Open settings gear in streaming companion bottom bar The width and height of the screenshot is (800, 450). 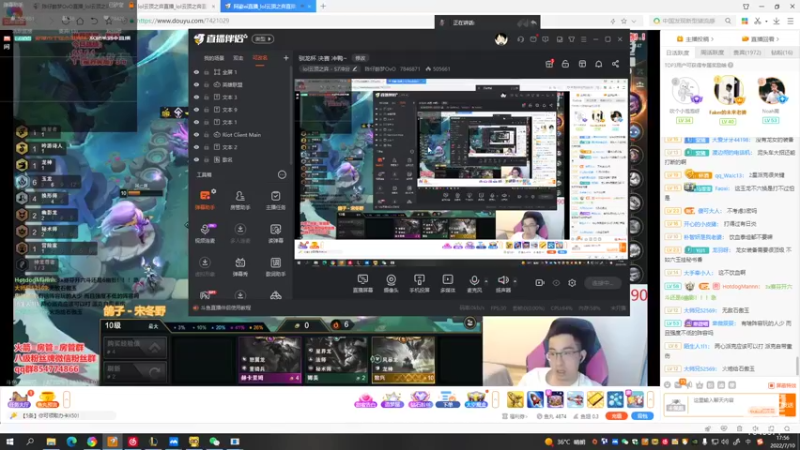tap(572, 283)
